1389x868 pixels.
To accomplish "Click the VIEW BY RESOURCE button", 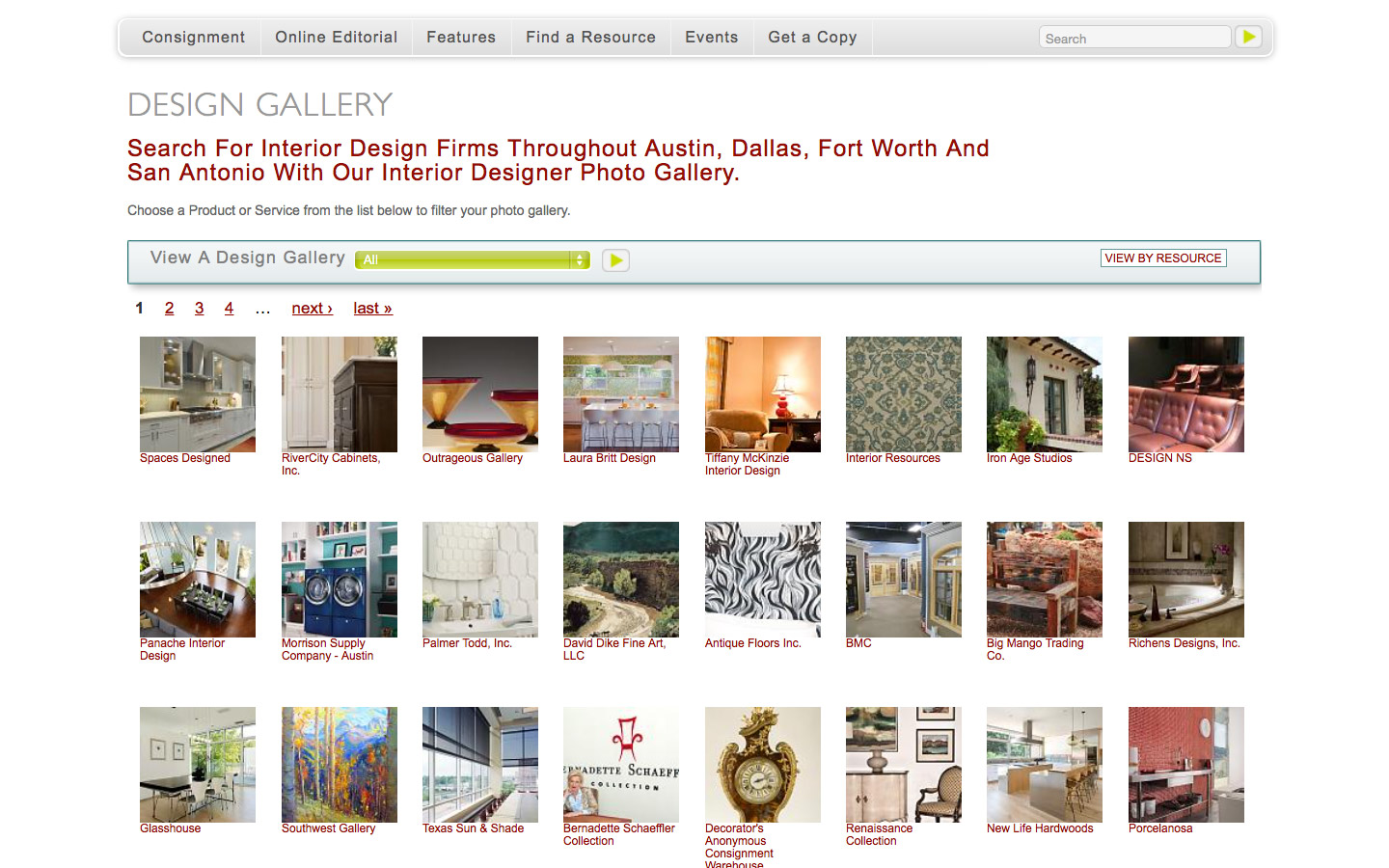I will (x=1163, y=258).
